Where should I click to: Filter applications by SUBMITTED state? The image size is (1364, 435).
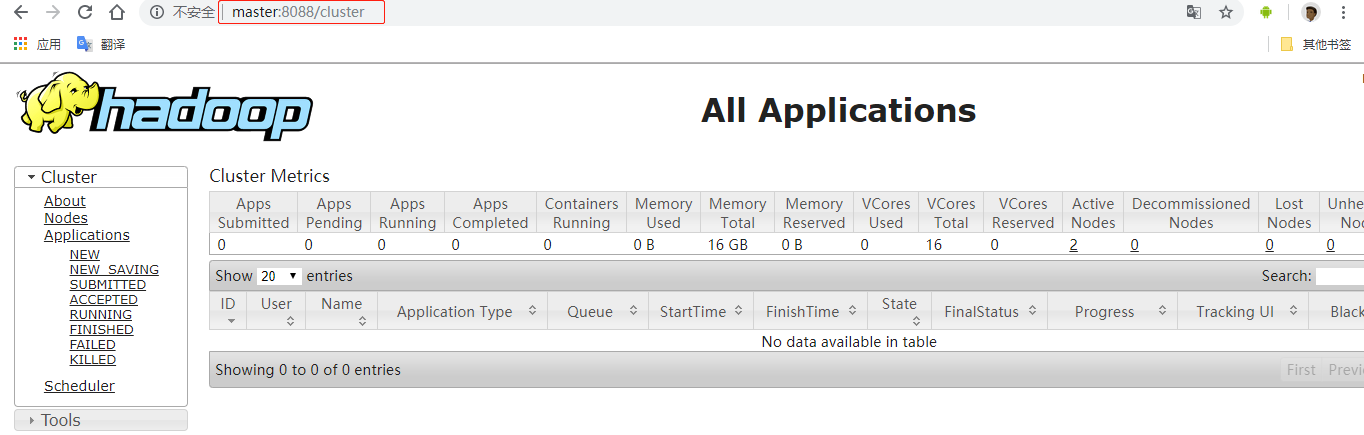click(108, 285)
